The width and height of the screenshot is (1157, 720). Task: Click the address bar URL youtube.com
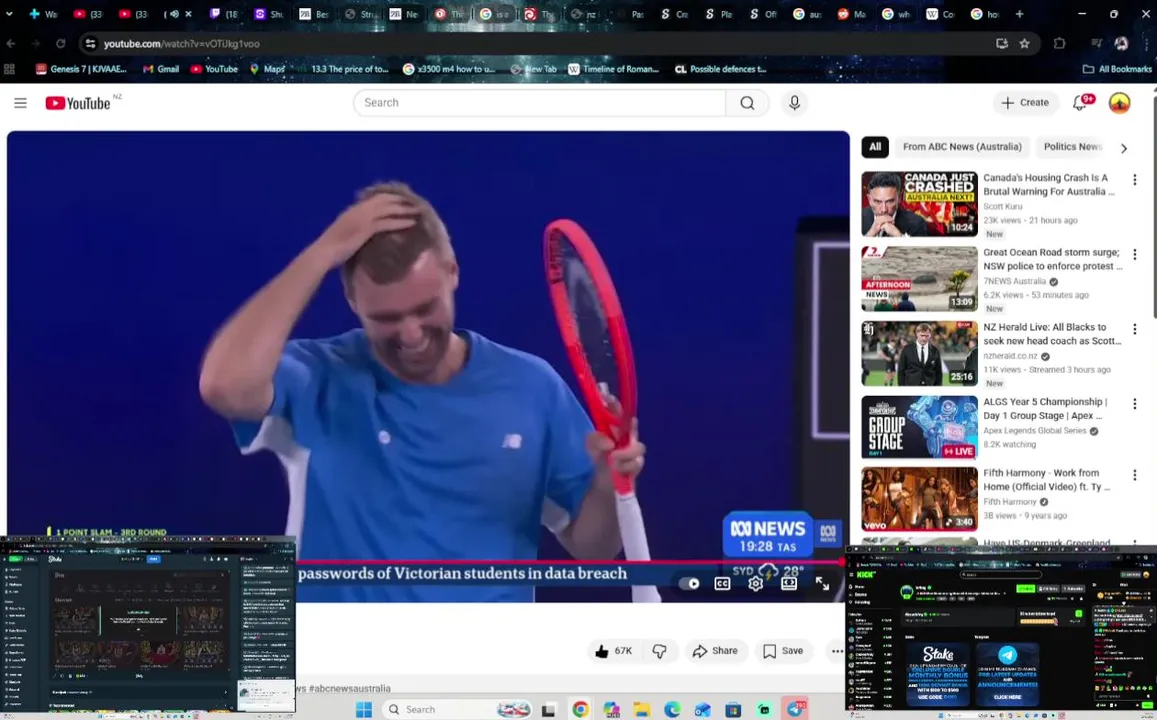[x=182, y=44]
